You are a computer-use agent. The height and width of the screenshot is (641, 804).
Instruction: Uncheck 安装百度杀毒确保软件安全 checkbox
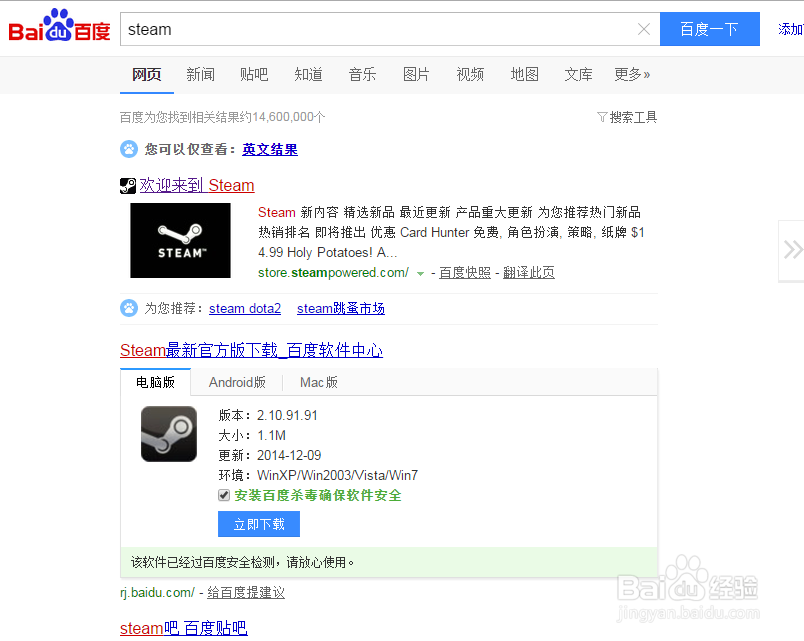(x=224, y=495)
